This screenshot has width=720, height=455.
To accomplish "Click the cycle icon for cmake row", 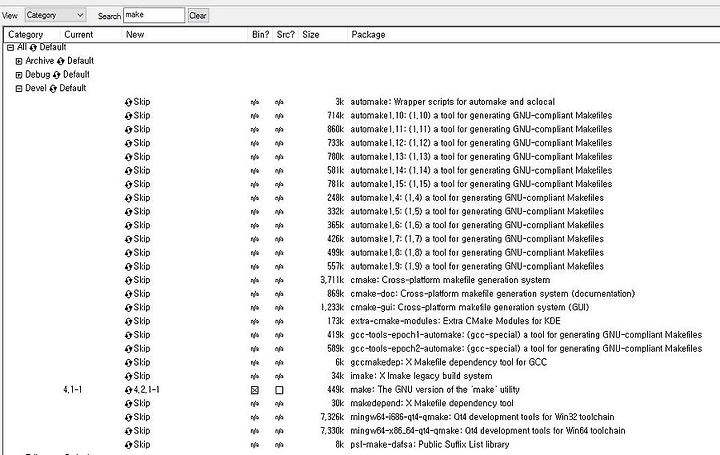I will 128,281.
